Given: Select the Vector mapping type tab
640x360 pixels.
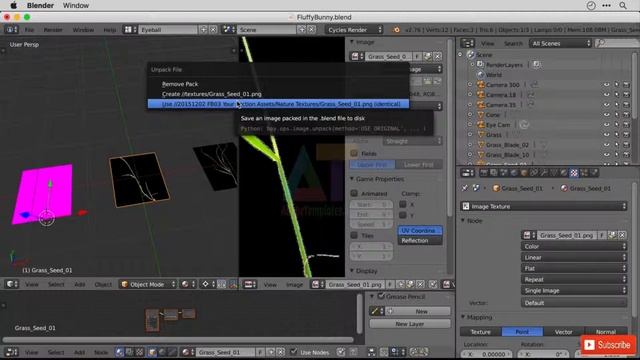Looking at the screenshot, I should pos(564,332).
